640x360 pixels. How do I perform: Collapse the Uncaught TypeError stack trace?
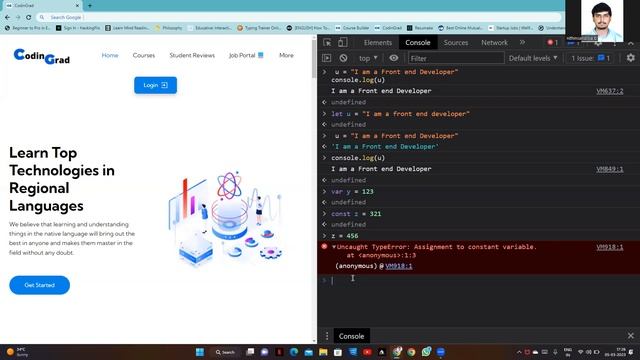coord(334,247)
